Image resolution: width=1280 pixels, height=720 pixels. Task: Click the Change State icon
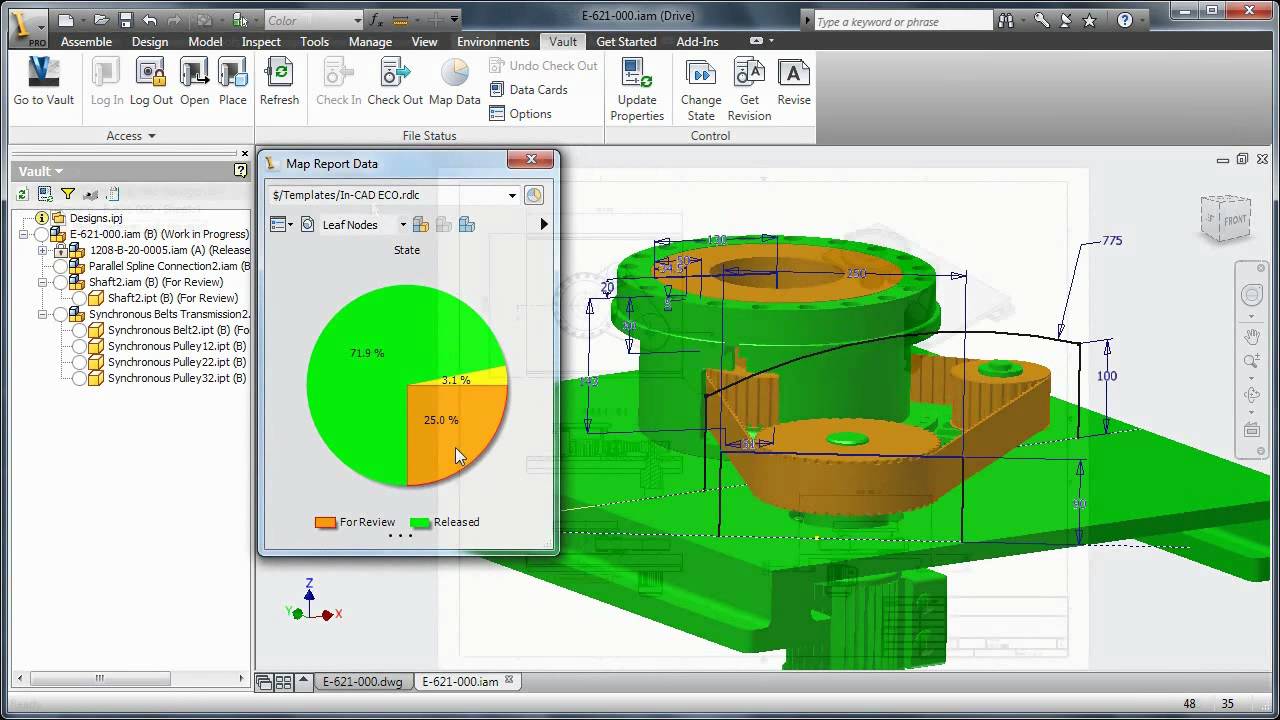point(701,72)
